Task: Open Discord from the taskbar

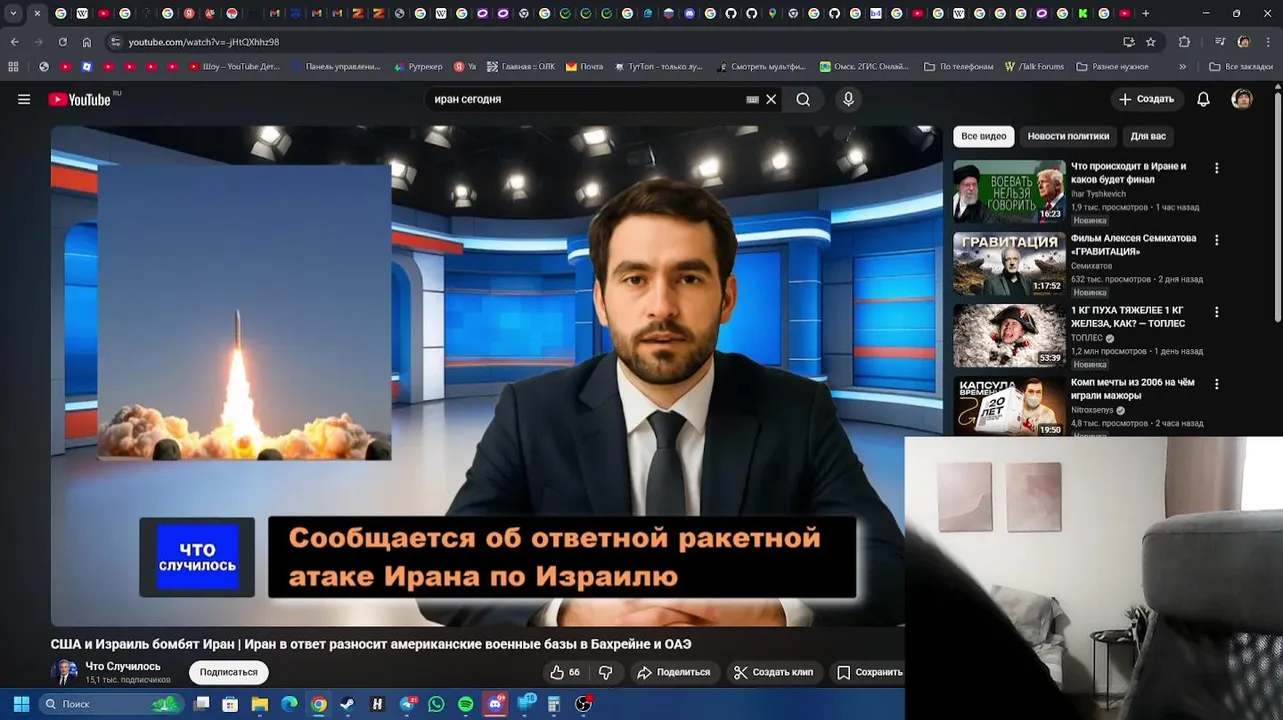Action: [495, 704]
